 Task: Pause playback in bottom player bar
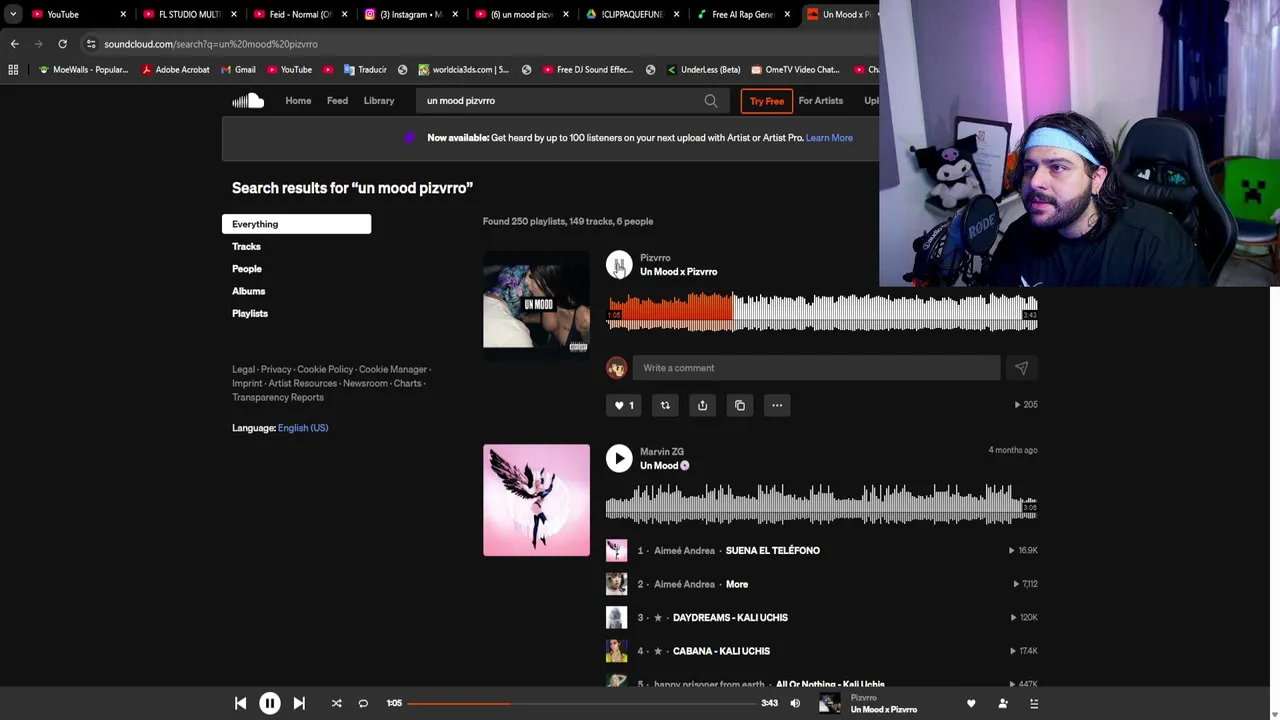270,703
